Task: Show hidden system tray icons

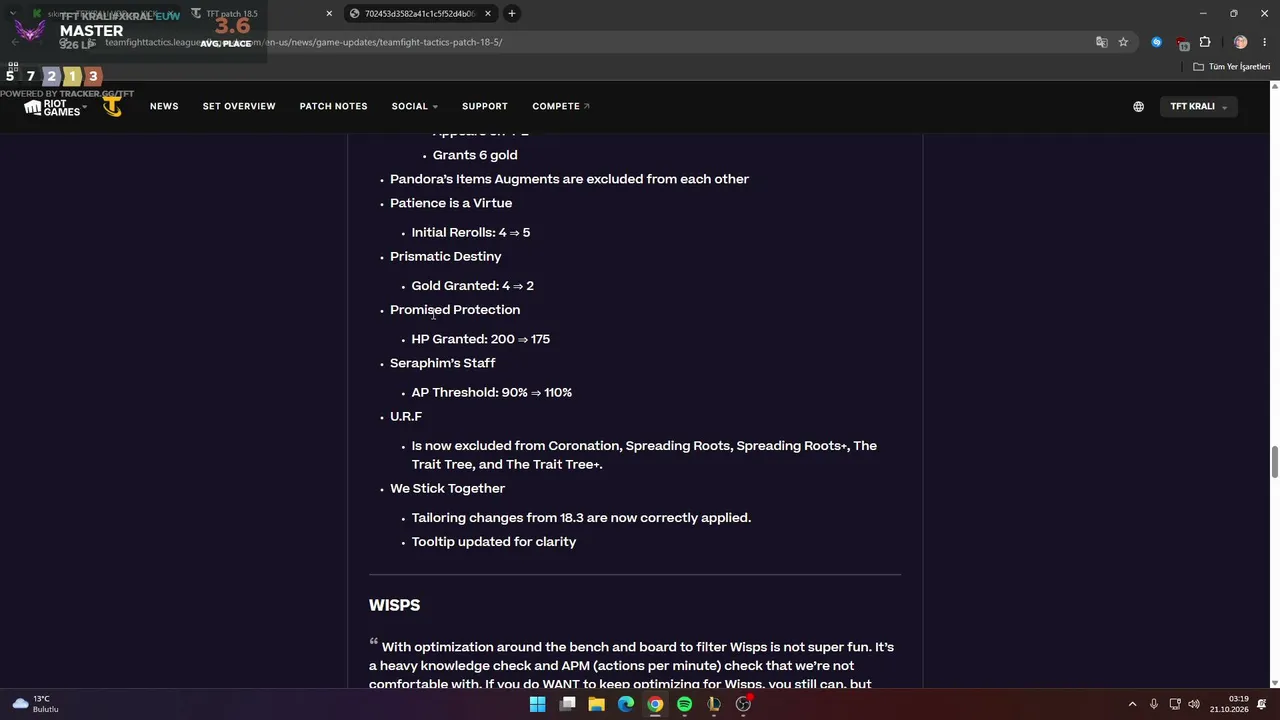Action: (x=1132, y=704)
